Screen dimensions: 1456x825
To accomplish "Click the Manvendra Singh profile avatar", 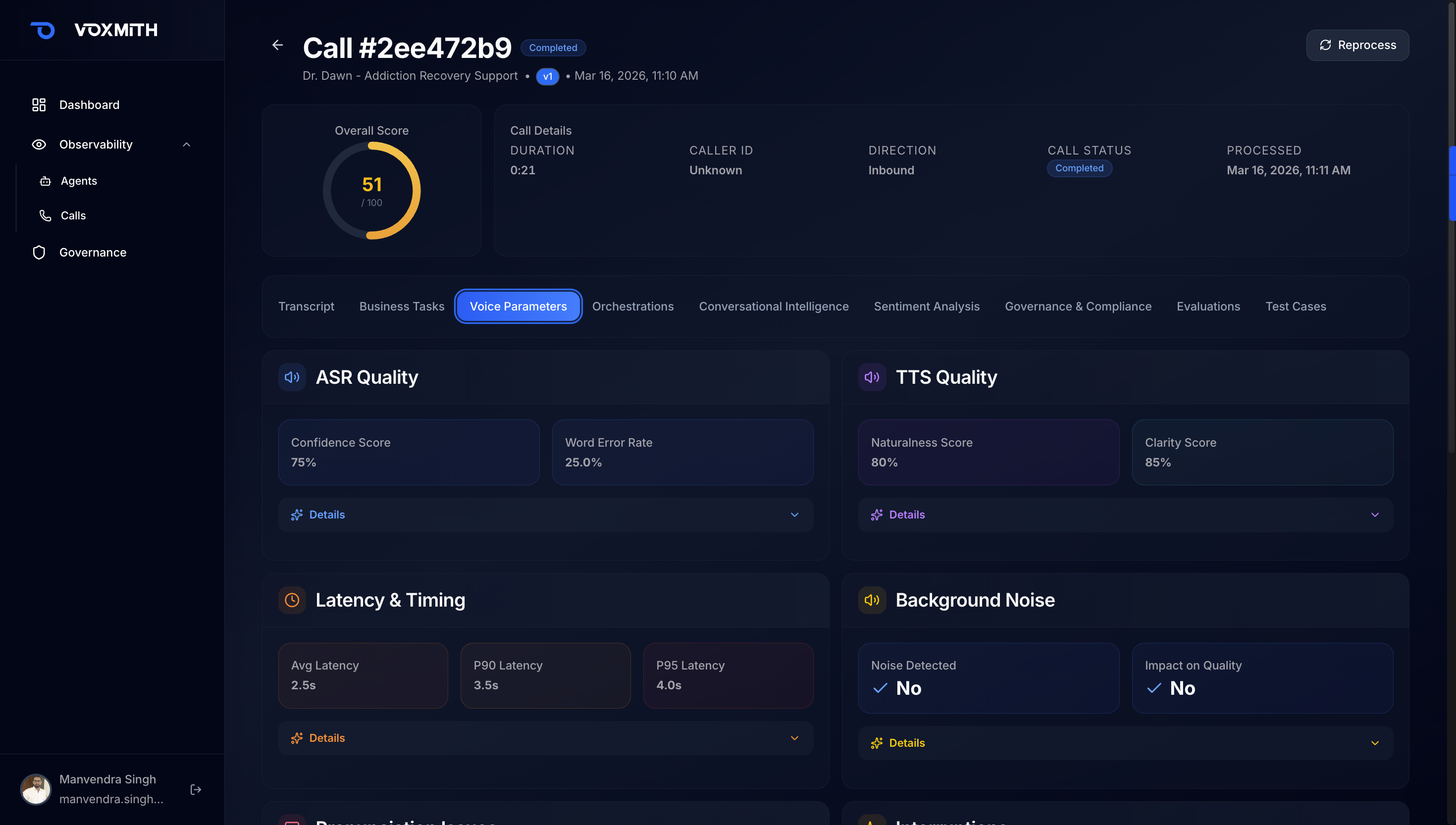I will [36, 789].
